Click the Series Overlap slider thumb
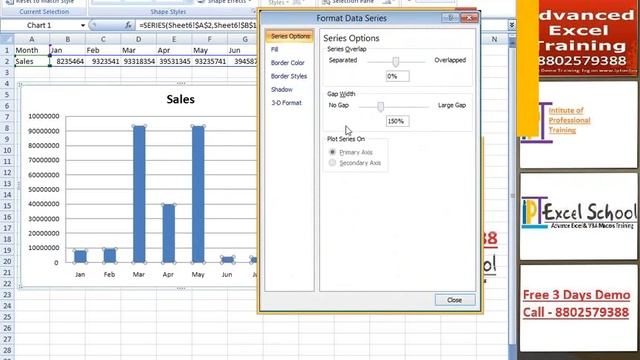 click(x=396, y=62)
